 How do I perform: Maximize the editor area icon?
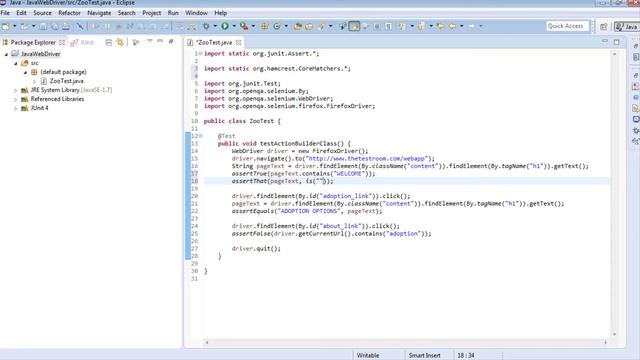pos(616,42)
